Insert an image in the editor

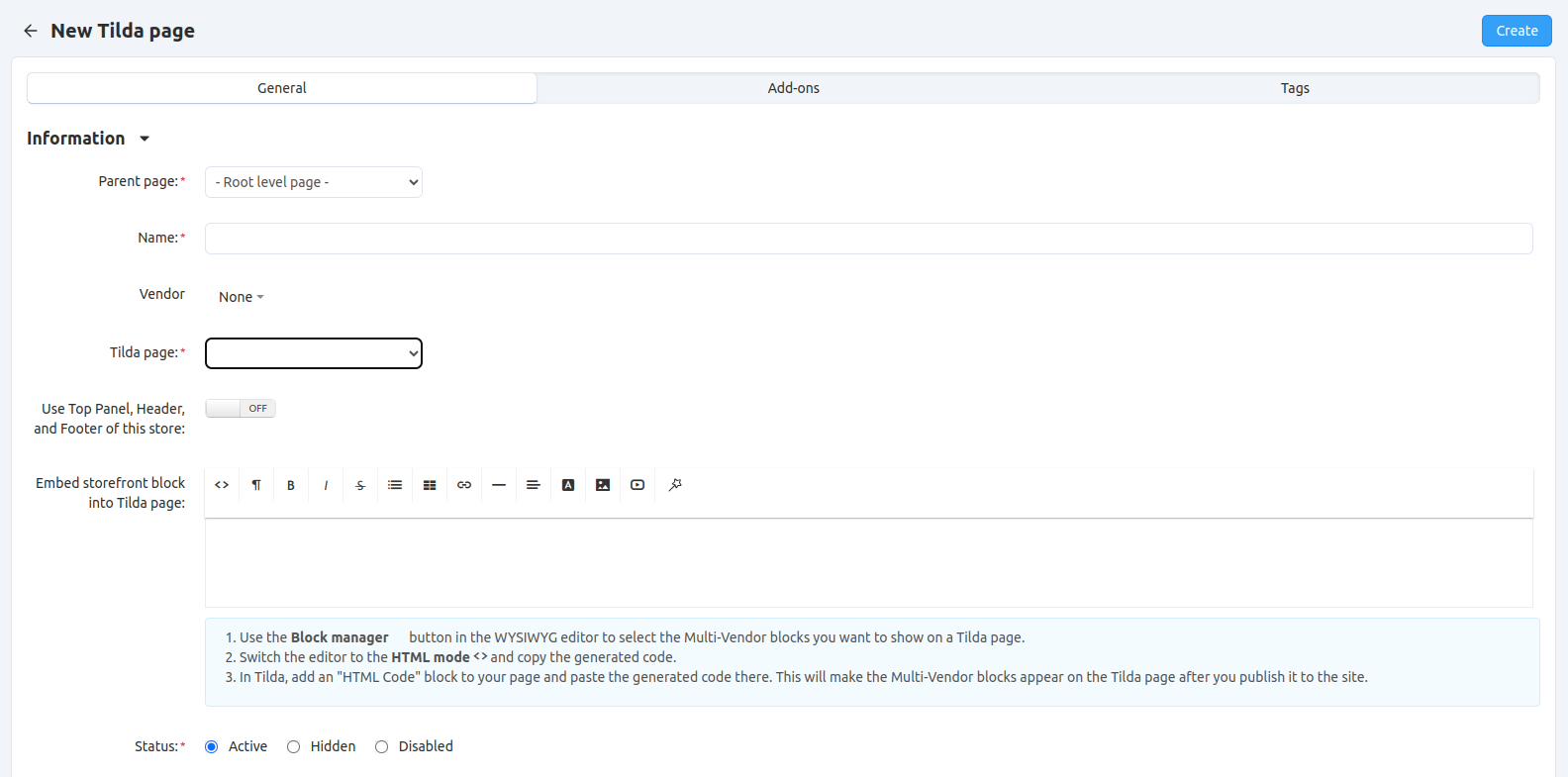pos(603,485)
